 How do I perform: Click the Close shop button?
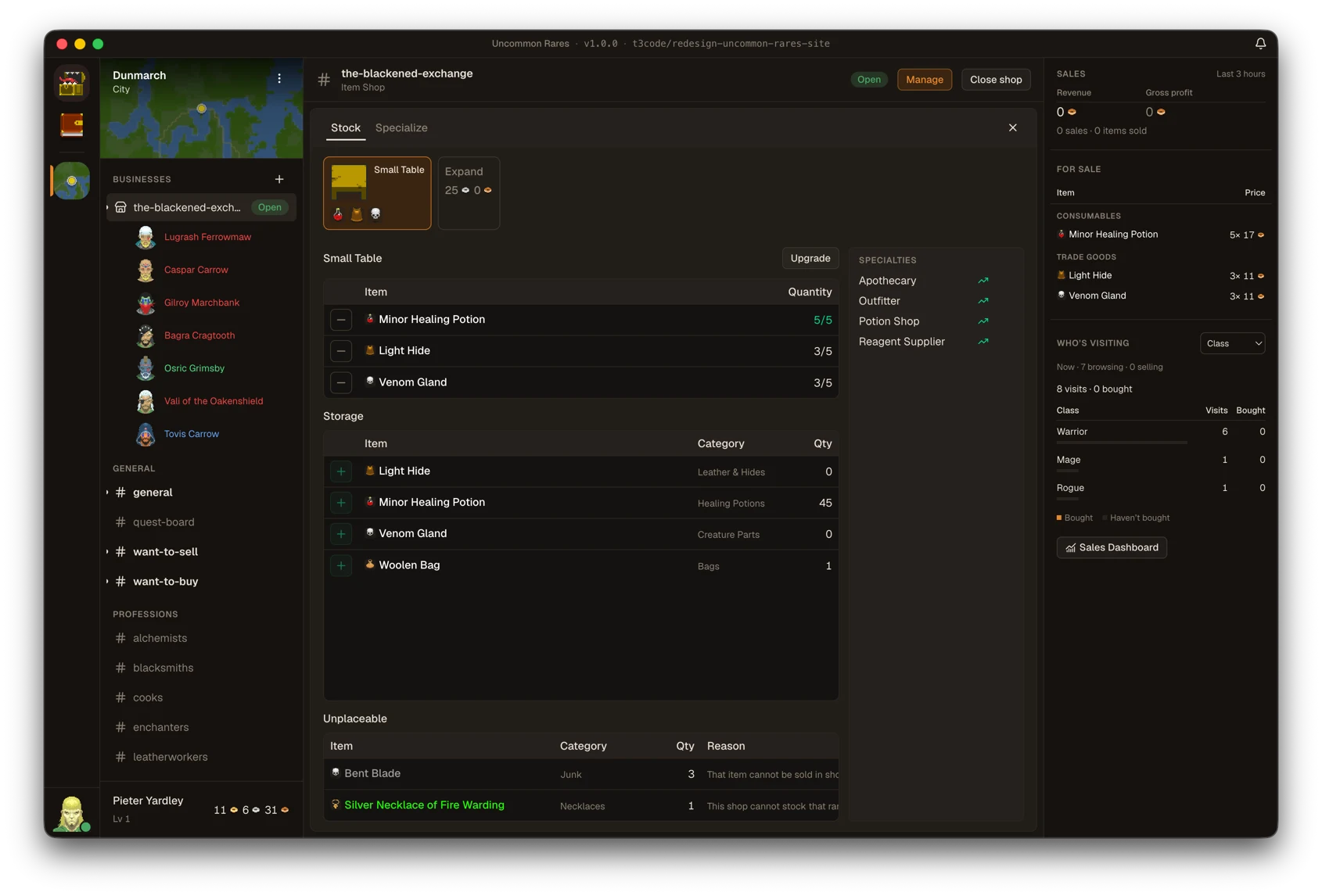point(996,80)
